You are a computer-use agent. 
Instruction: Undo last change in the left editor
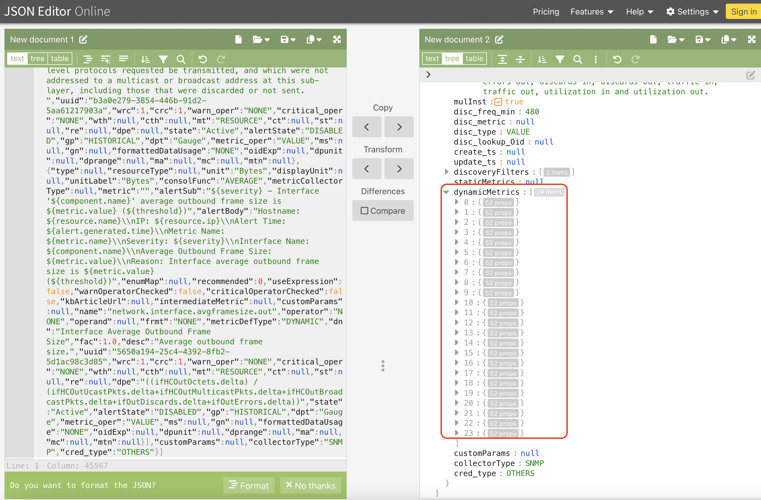(x=203, y=59)
